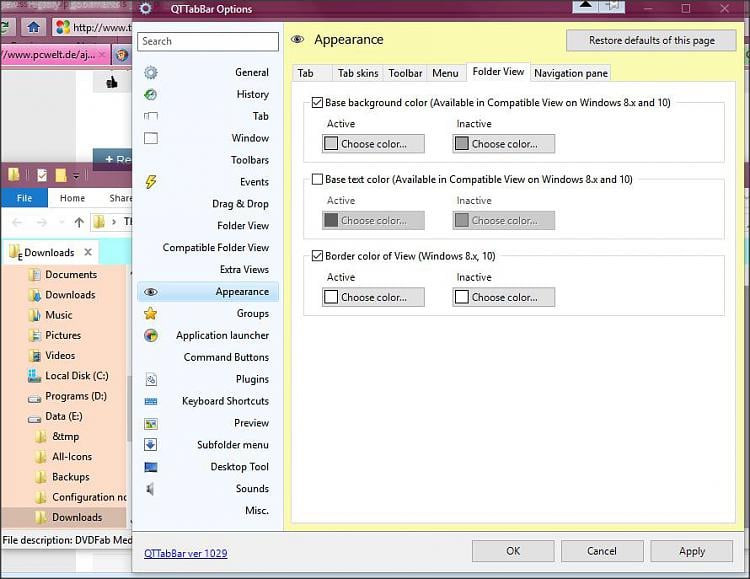Click the Search input field
The height and width of the screenshot is (579, 750).
click(208, 42)
